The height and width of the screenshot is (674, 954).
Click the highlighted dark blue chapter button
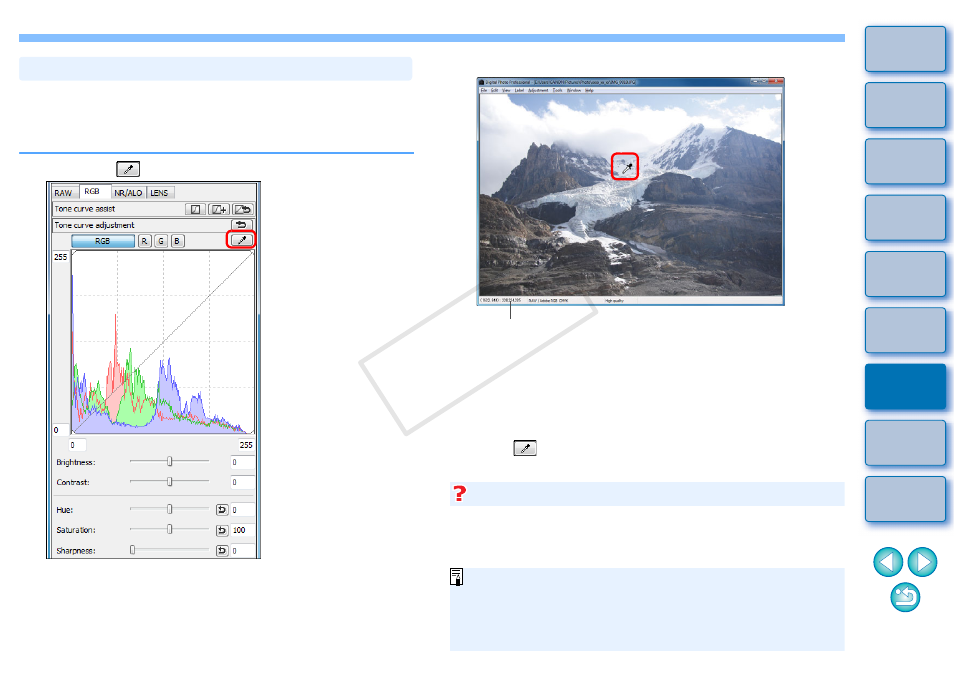[905, 387]
